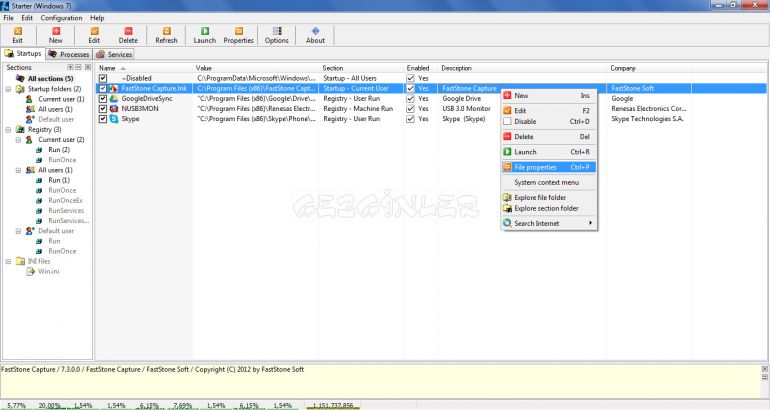Select All users (1) under Startup folders
The image size is (770, 410).
tap(55, 109)
